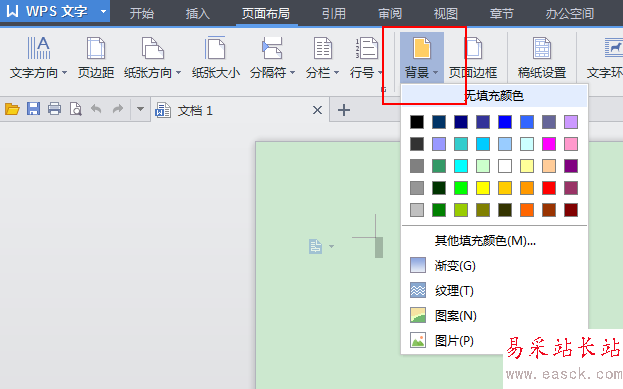Screen dimensions: 623x389
Task: Click the undo arrow icon
Action: pyautogui.click(x=96, y=108)
